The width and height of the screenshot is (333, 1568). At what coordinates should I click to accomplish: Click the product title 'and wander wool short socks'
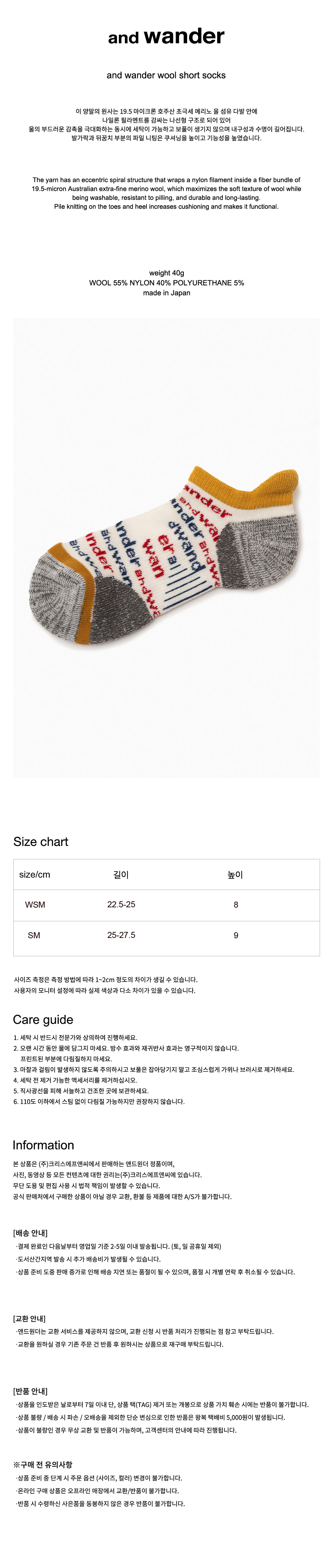point(166,76)
